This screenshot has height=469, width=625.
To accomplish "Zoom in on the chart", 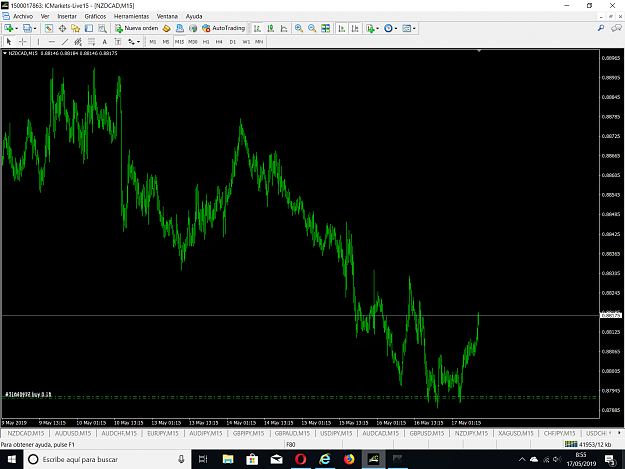I will [299, 28].
